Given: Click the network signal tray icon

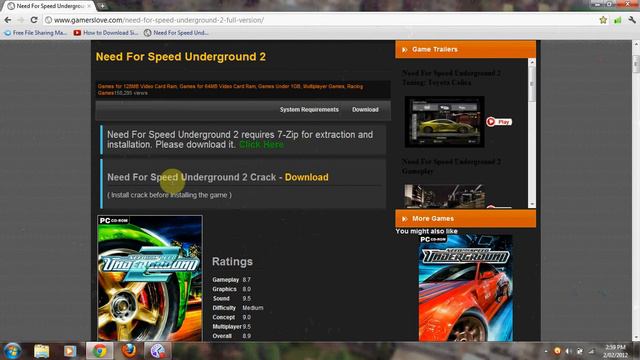Looking at the screenshot, I should pos(591,351).
